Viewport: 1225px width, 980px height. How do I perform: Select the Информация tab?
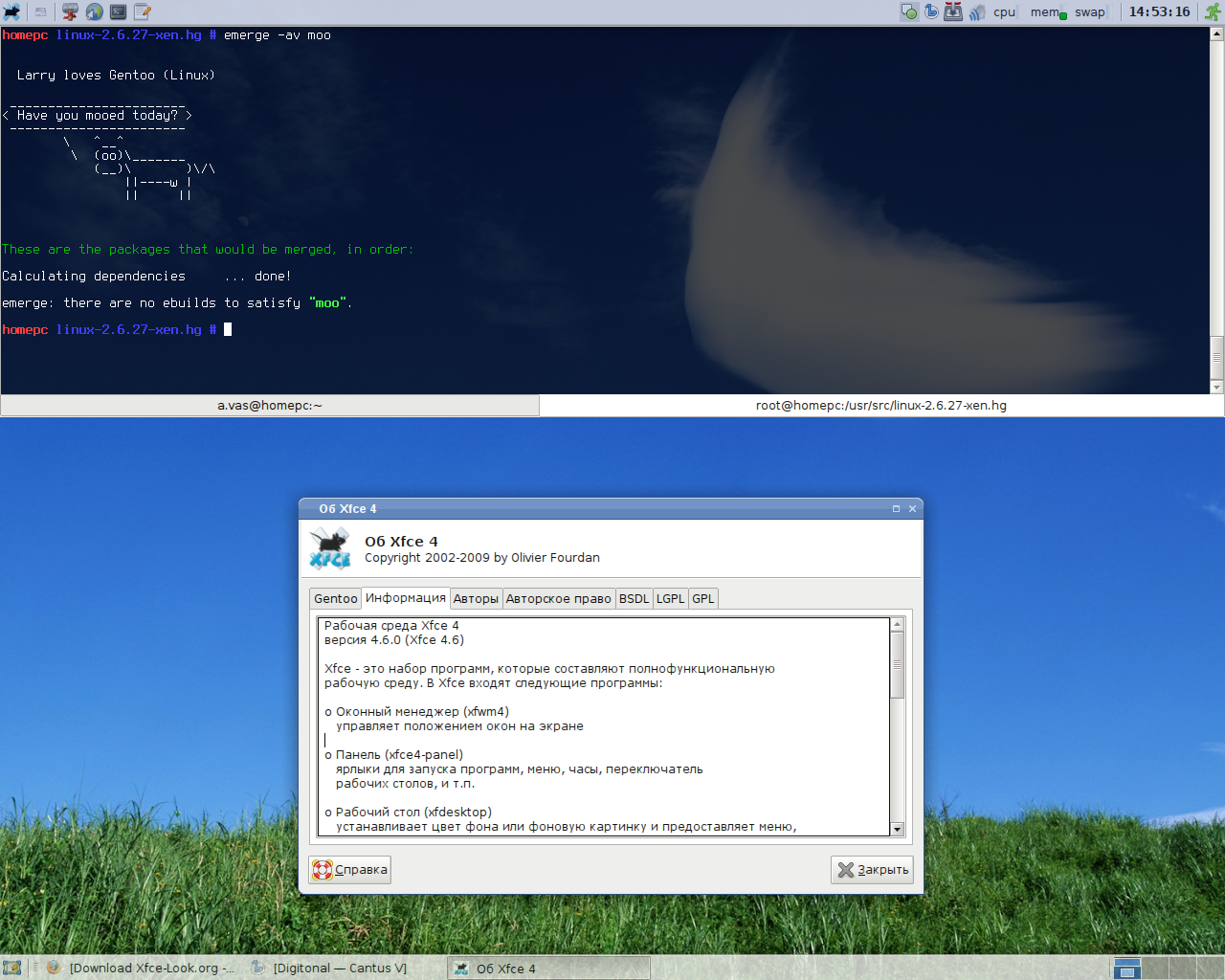click(x=406, y=597)
